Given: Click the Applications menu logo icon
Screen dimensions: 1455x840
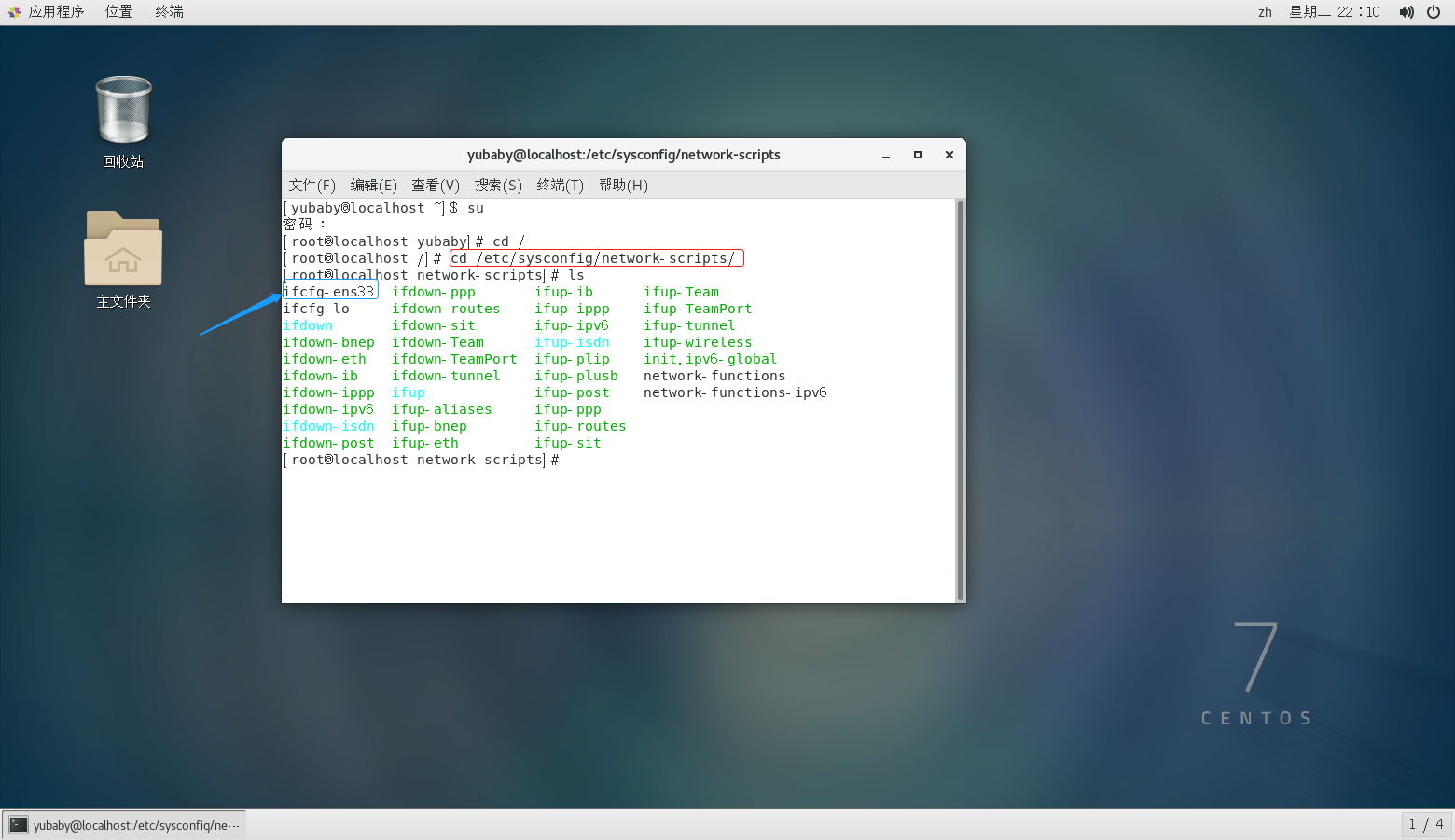Looking at the screenshot, I should [14, 12].
